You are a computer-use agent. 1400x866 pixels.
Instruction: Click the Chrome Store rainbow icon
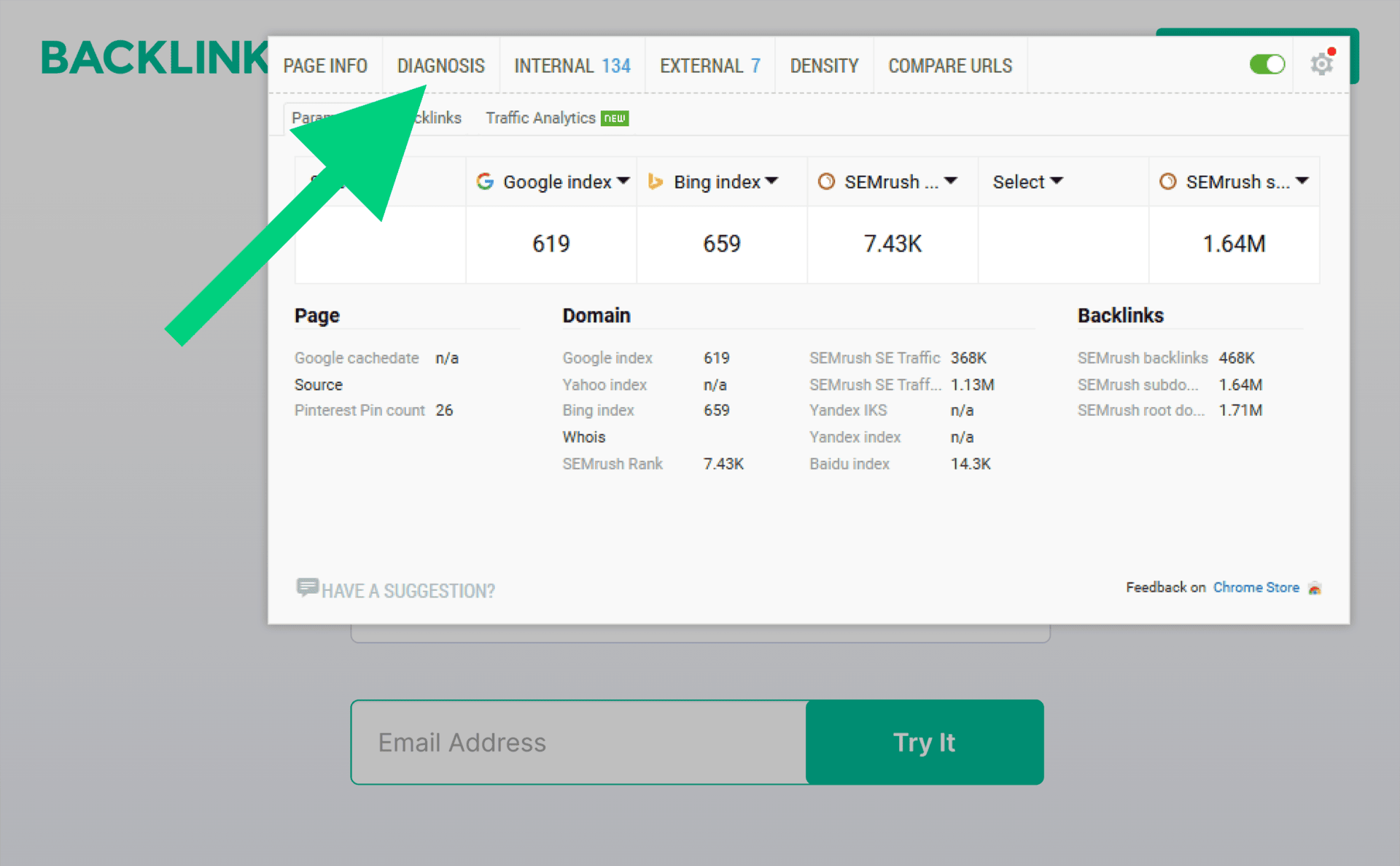(x=1315, y=588)
